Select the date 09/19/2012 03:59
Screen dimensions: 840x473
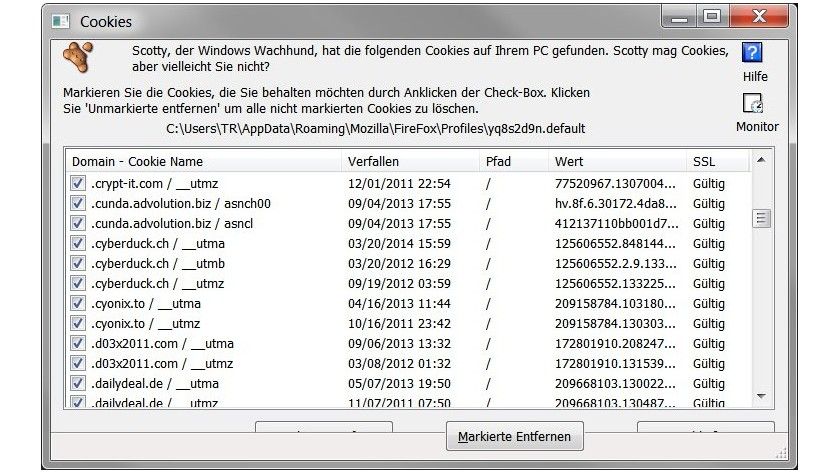pyautogui.click(x=399, y=283)
